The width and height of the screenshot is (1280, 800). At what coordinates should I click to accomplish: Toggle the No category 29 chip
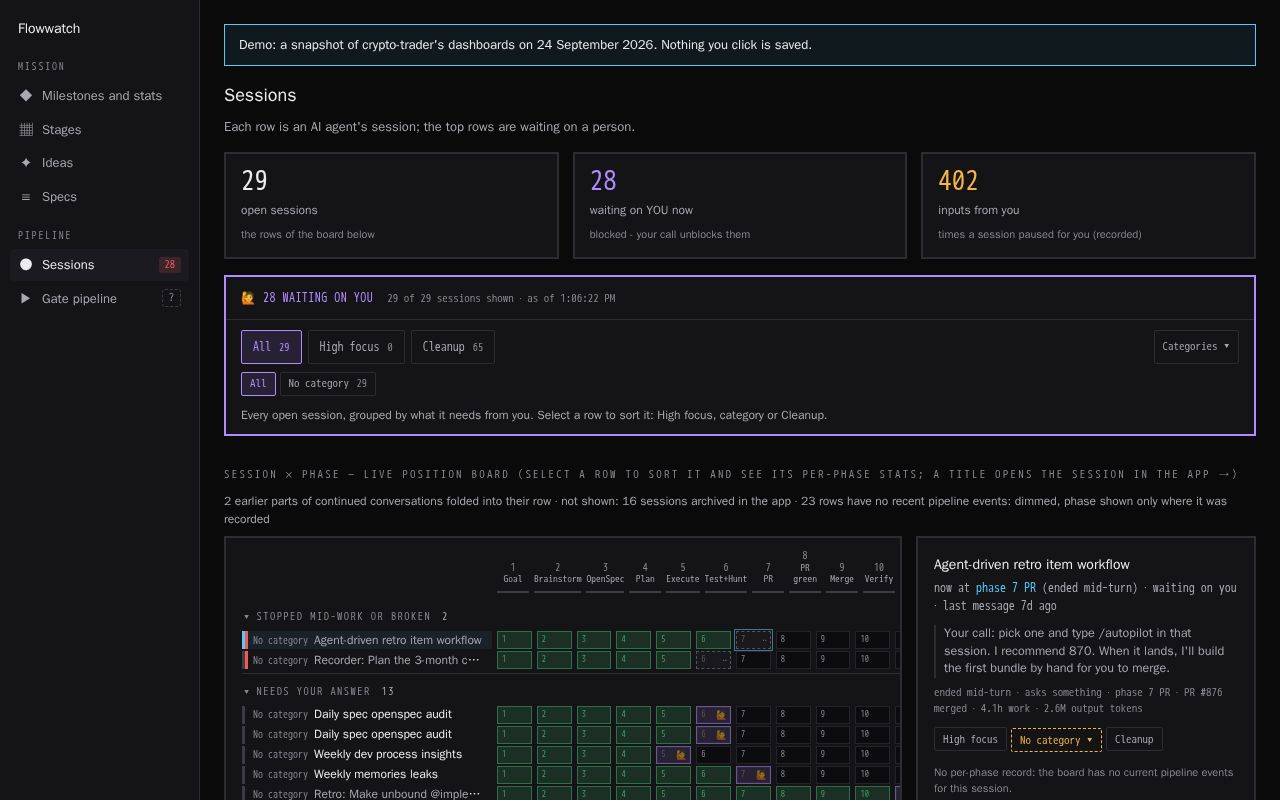tap(328, 384)
